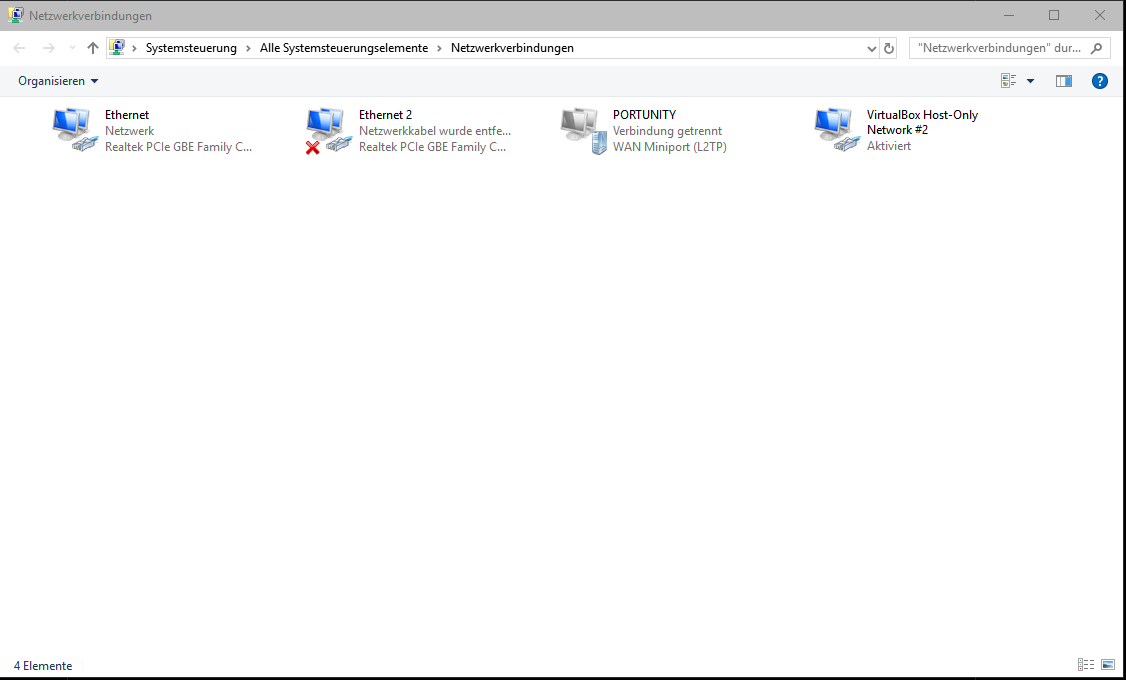
Task: Select the Ethernet network adapter icon
Action: tap(74, 130)
